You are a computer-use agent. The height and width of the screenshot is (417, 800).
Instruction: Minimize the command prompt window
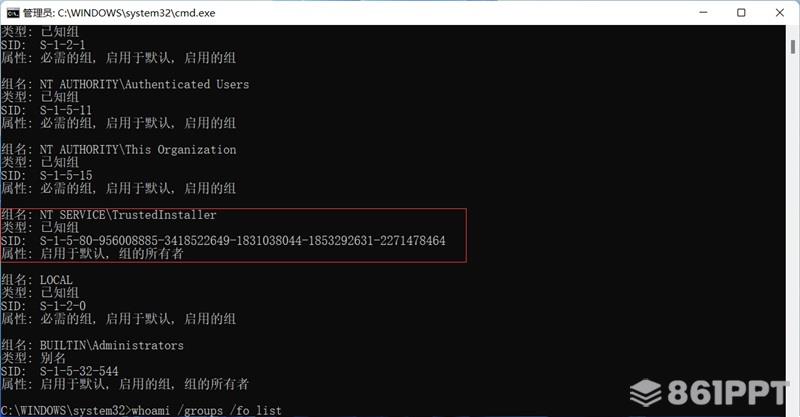(x=703, y=12)
